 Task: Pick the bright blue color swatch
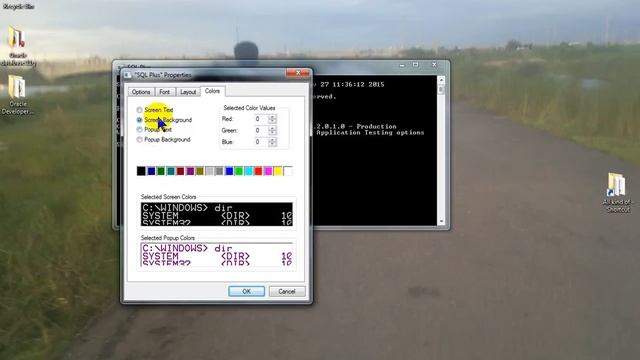point(229,171)
